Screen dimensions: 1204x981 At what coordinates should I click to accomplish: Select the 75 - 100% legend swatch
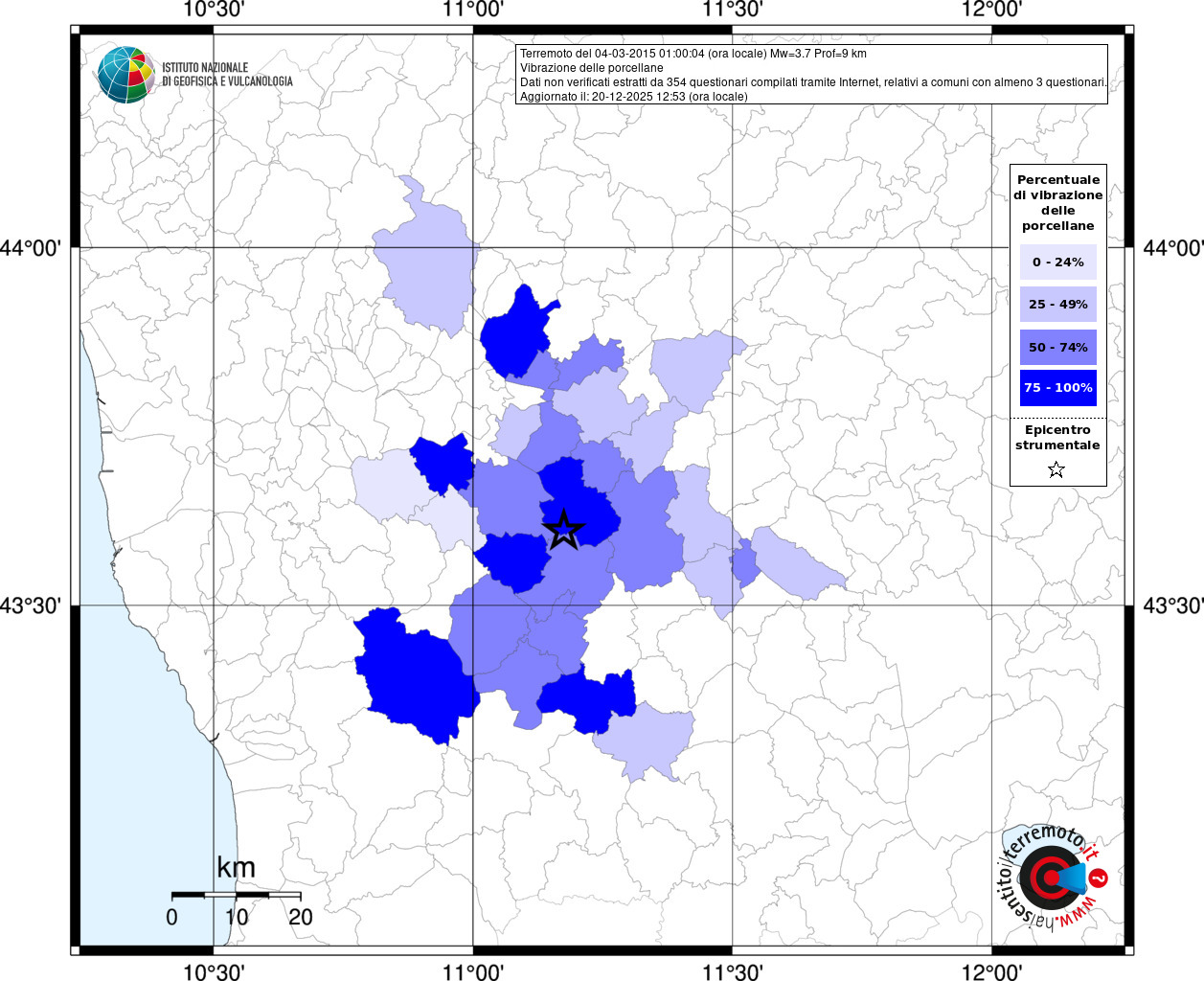1057,388
